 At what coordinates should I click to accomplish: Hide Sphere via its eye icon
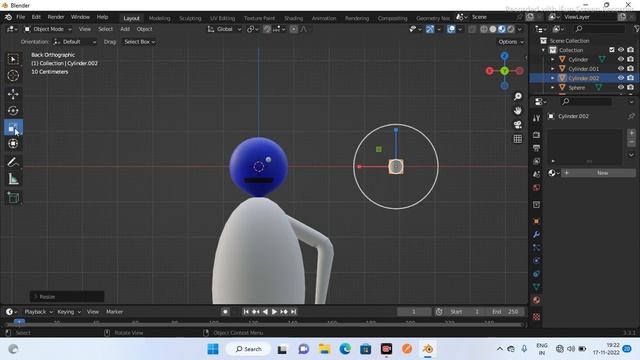(621, 87)
